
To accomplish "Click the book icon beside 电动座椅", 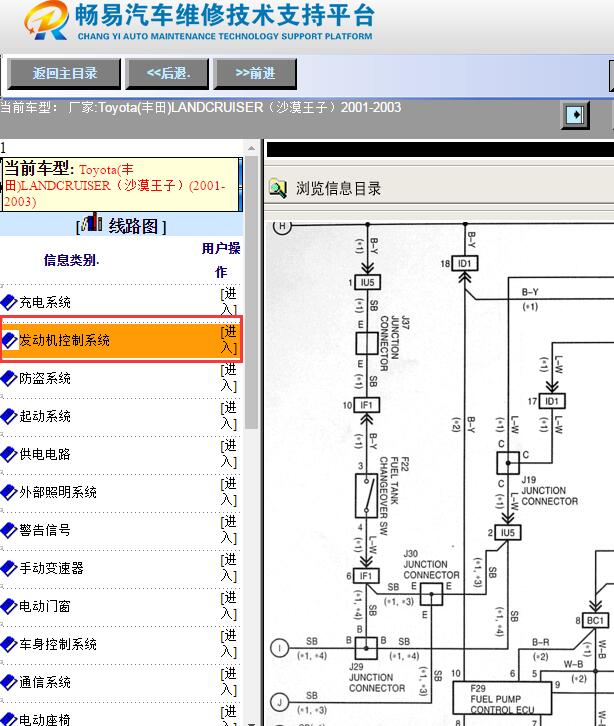I will coord(9,719).
